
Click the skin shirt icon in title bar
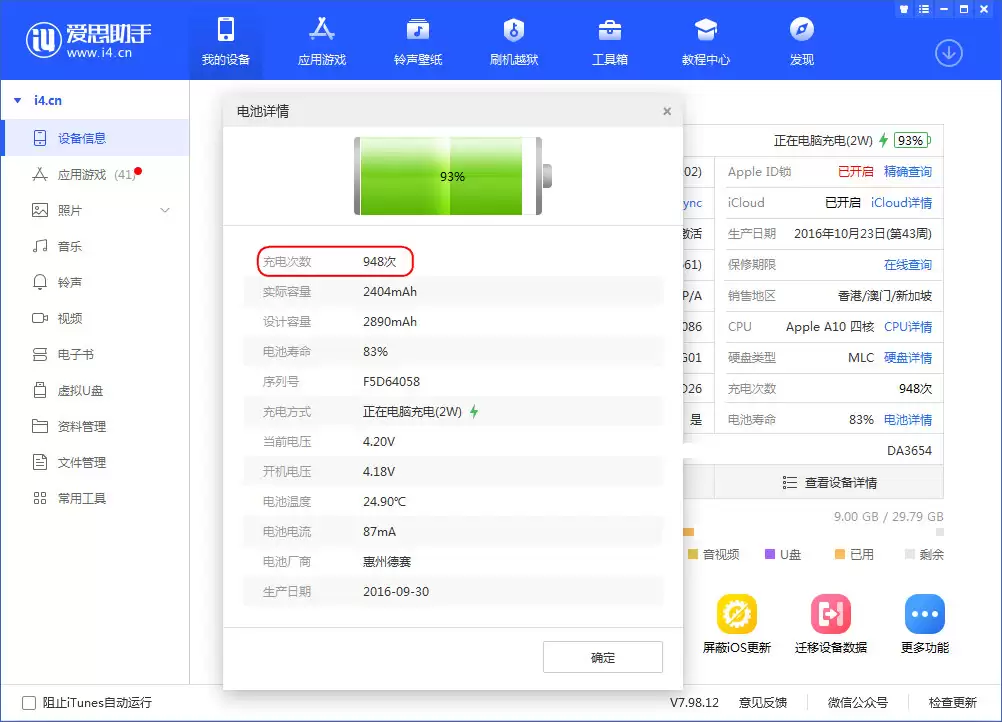(904, 9)
